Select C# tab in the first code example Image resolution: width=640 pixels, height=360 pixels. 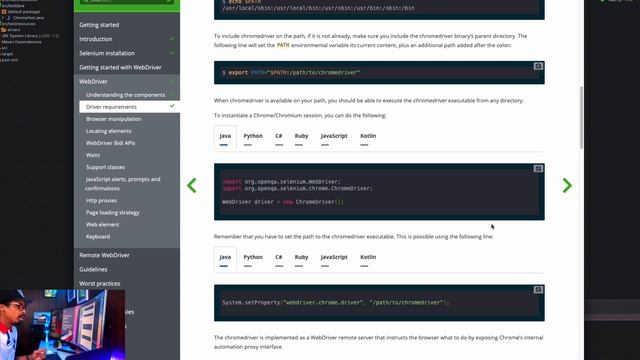[279, 137]
